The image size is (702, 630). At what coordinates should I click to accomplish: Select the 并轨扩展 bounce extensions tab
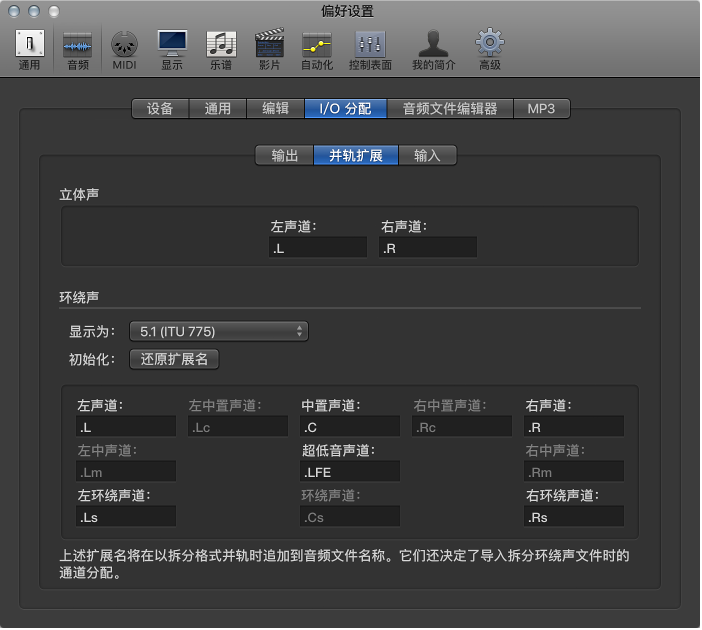[356, 156]
